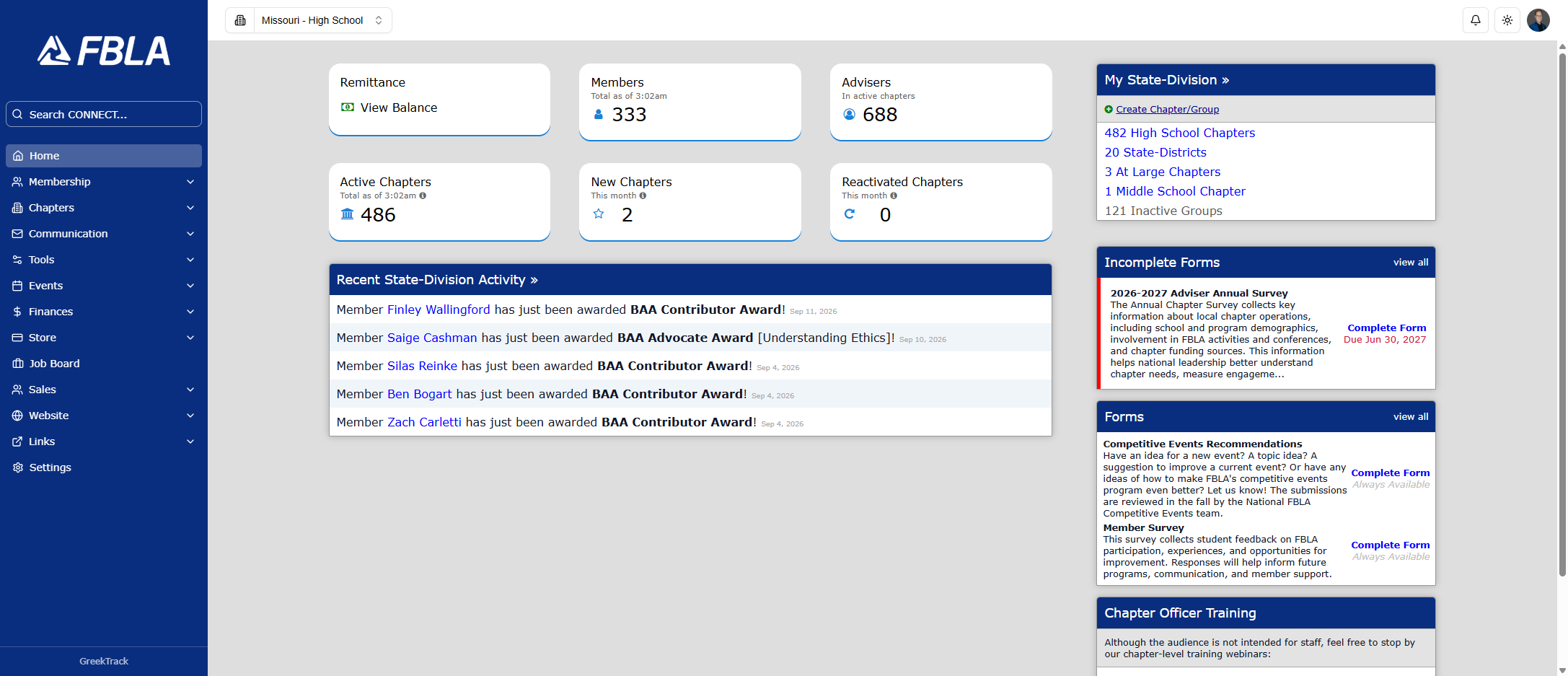1568x676 pixels.
Task: Click the FBLA logo
Action: [x=104, y=51]
